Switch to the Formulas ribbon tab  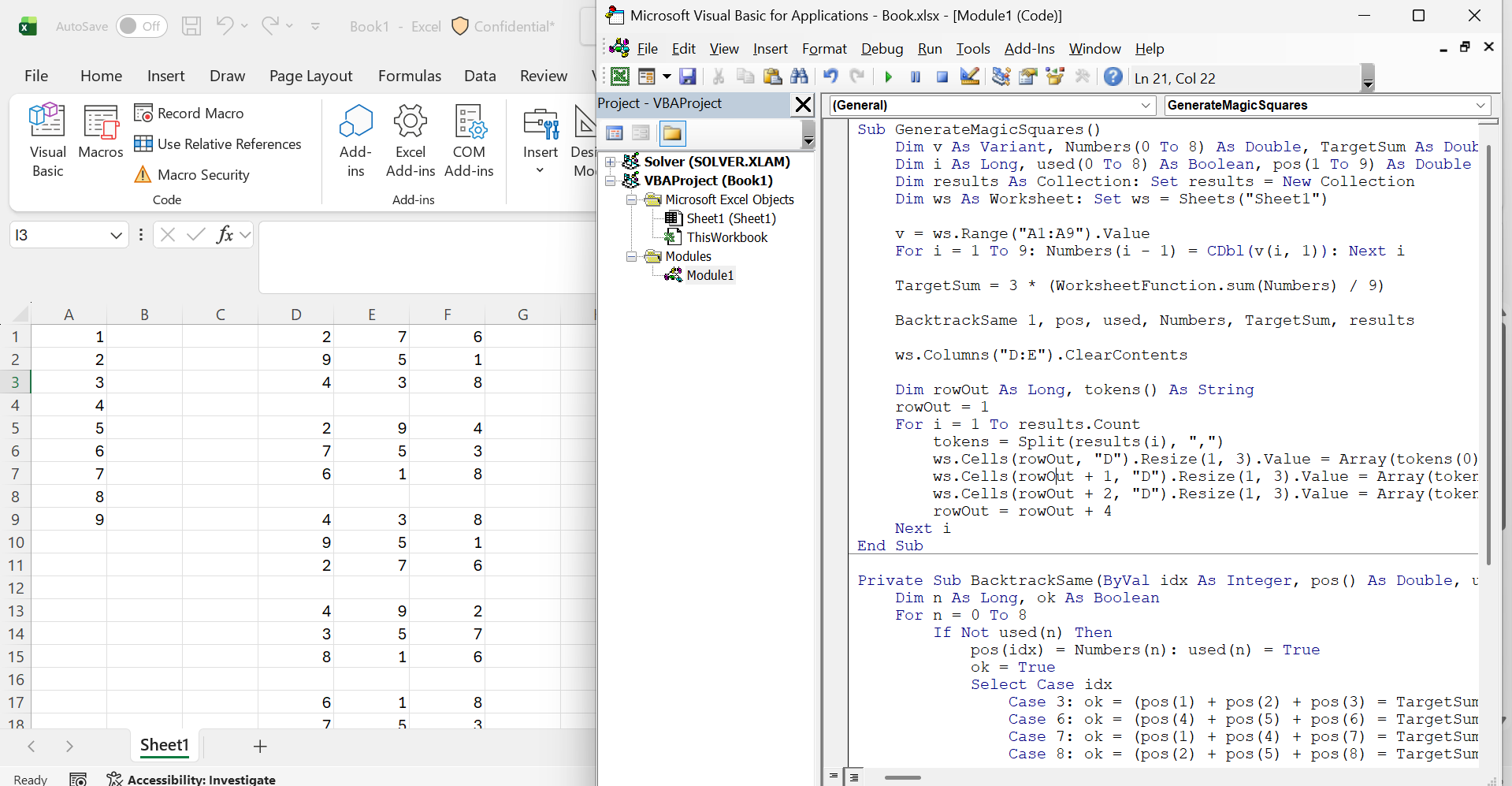click(x=409, y=76)
